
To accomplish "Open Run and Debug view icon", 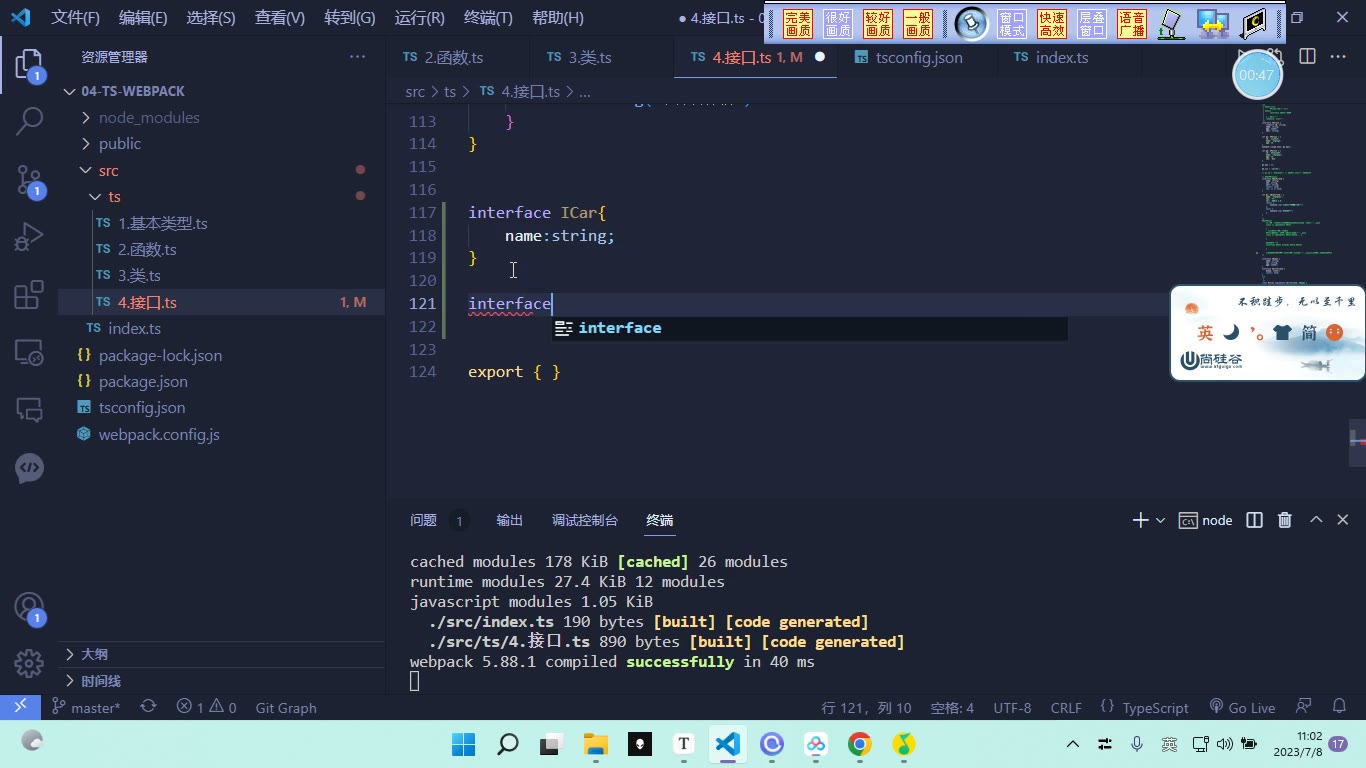I will pos(30,238).
